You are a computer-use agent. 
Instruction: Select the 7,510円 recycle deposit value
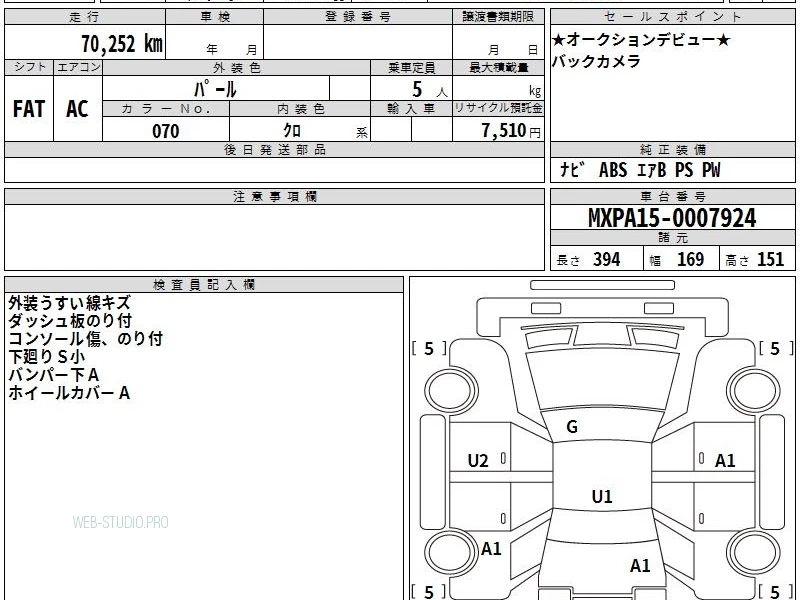[x=511, y=131]
